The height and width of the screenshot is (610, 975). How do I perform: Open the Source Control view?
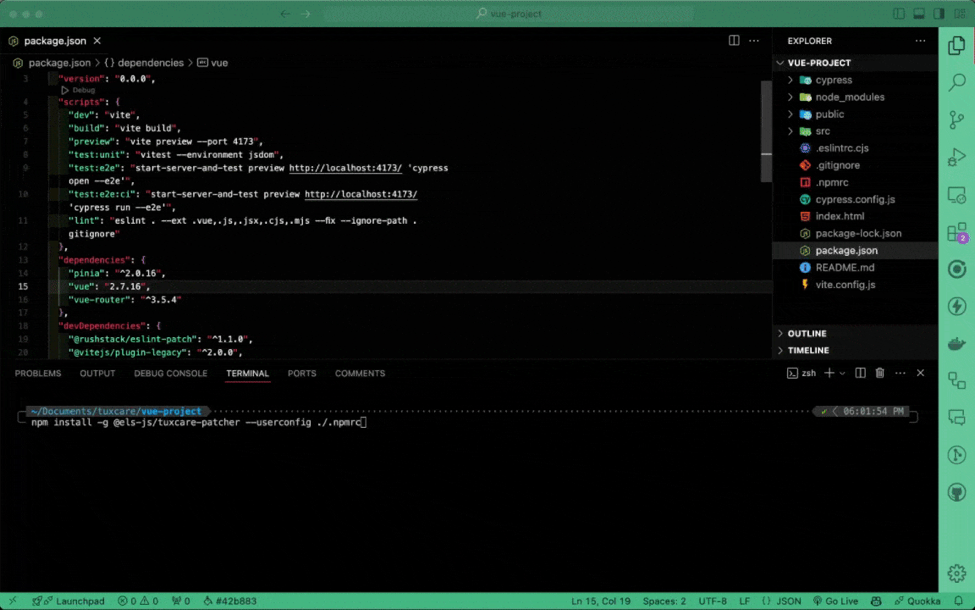pos(957,119)
